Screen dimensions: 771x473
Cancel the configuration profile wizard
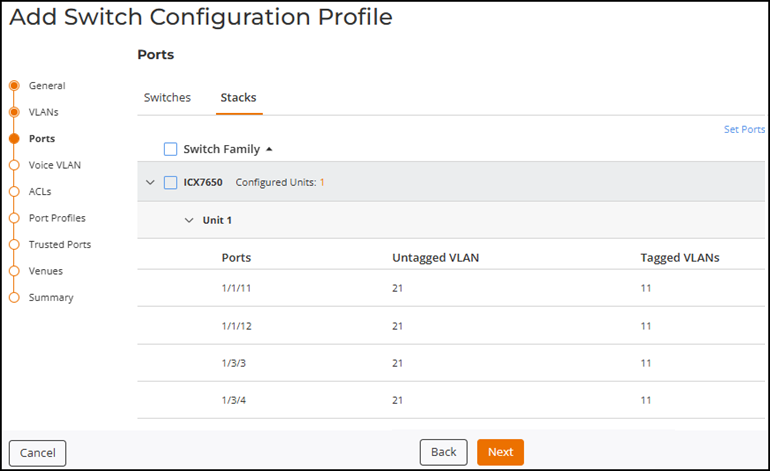point(38,453)
